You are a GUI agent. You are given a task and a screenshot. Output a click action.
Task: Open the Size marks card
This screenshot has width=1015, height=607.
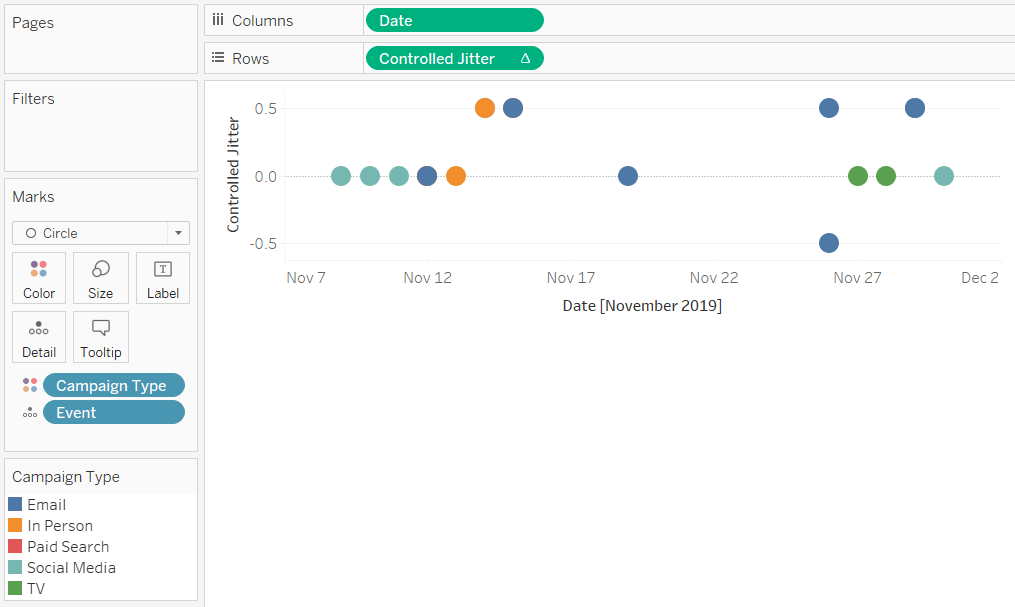point(100,278)
